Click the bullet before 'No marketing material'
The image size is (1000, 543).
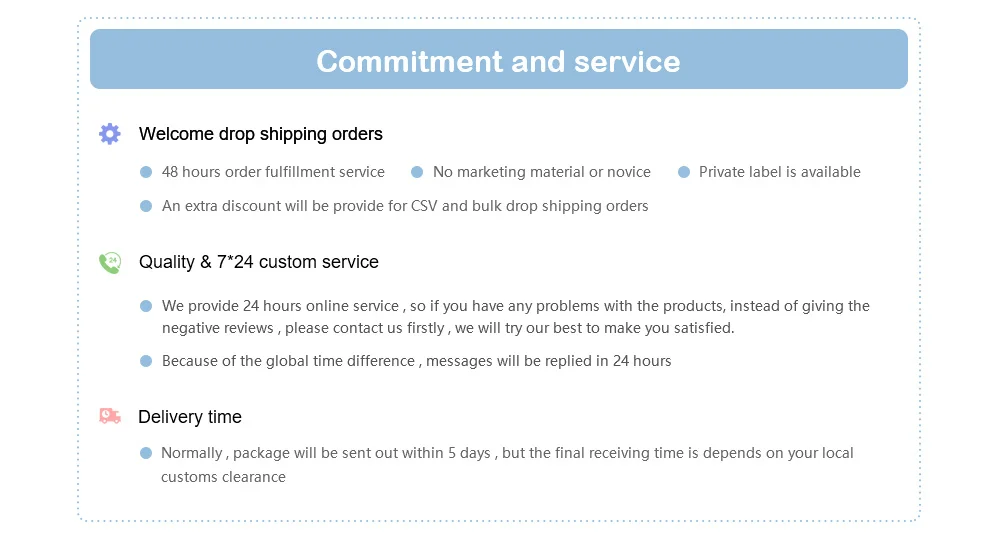(x=417, y=172)
